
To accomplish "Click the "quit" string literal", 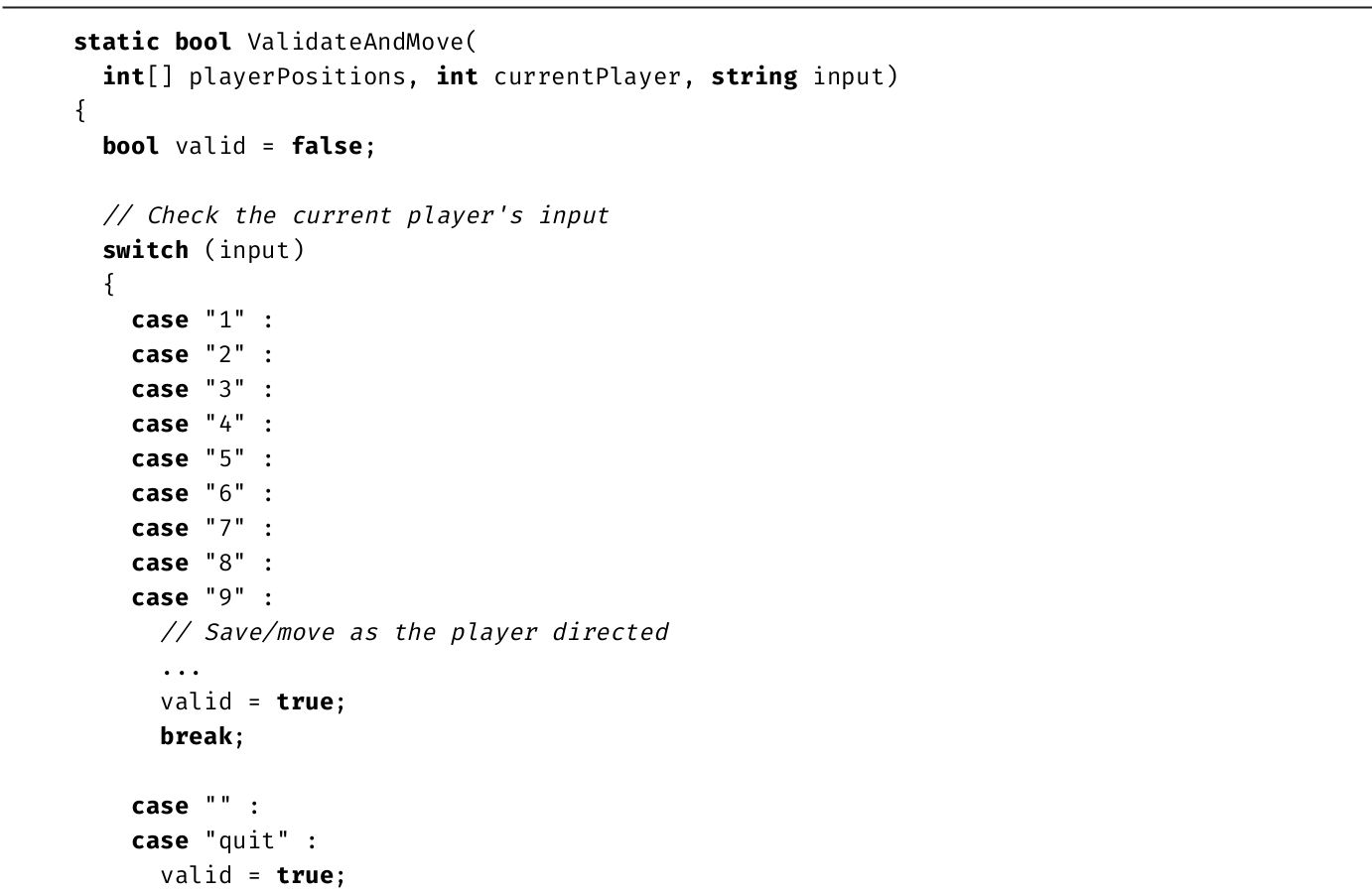I will [x=247, y=840].
